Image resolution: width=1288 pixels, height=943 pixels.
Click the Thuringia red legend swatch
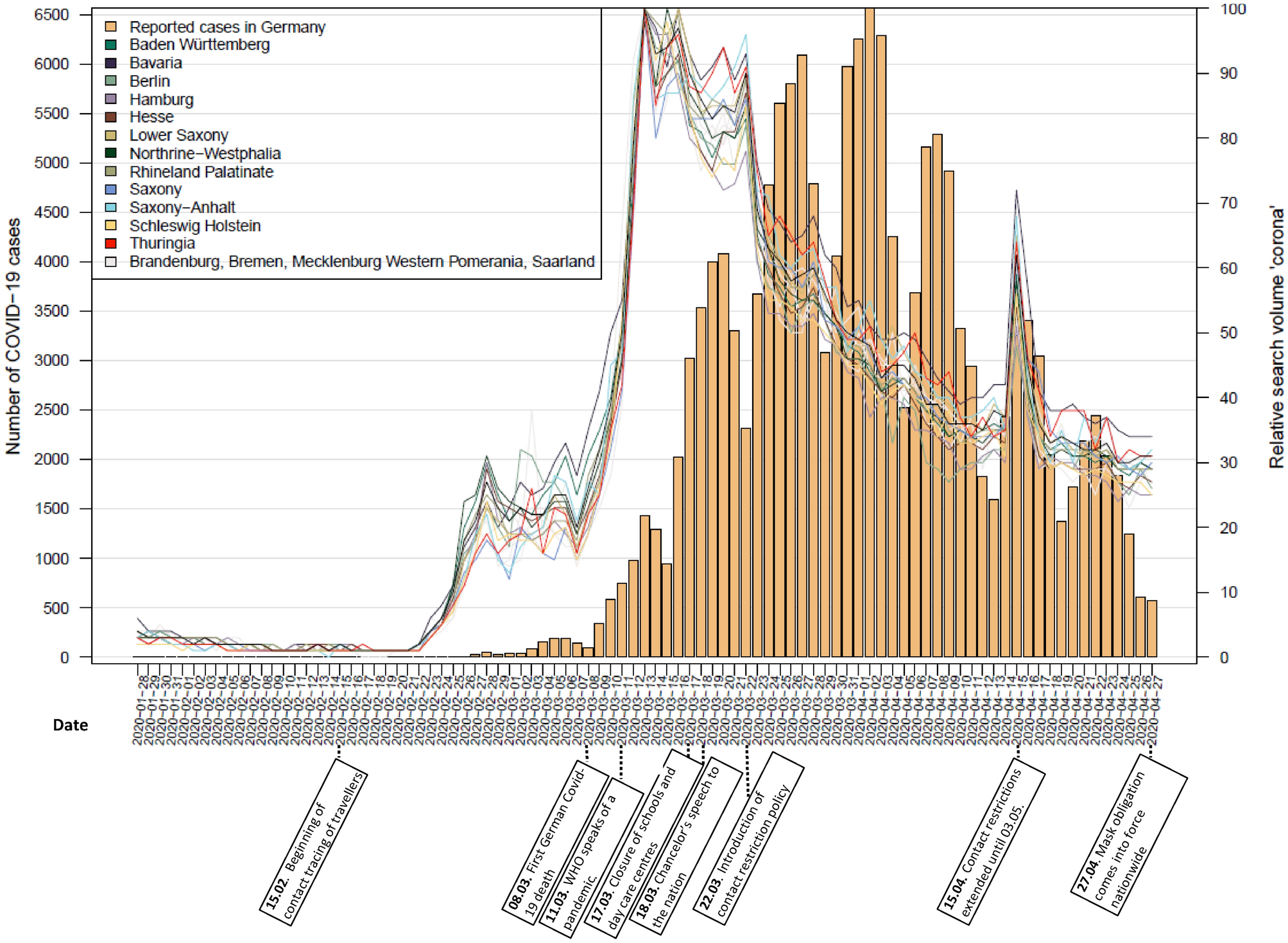point(111,243)
